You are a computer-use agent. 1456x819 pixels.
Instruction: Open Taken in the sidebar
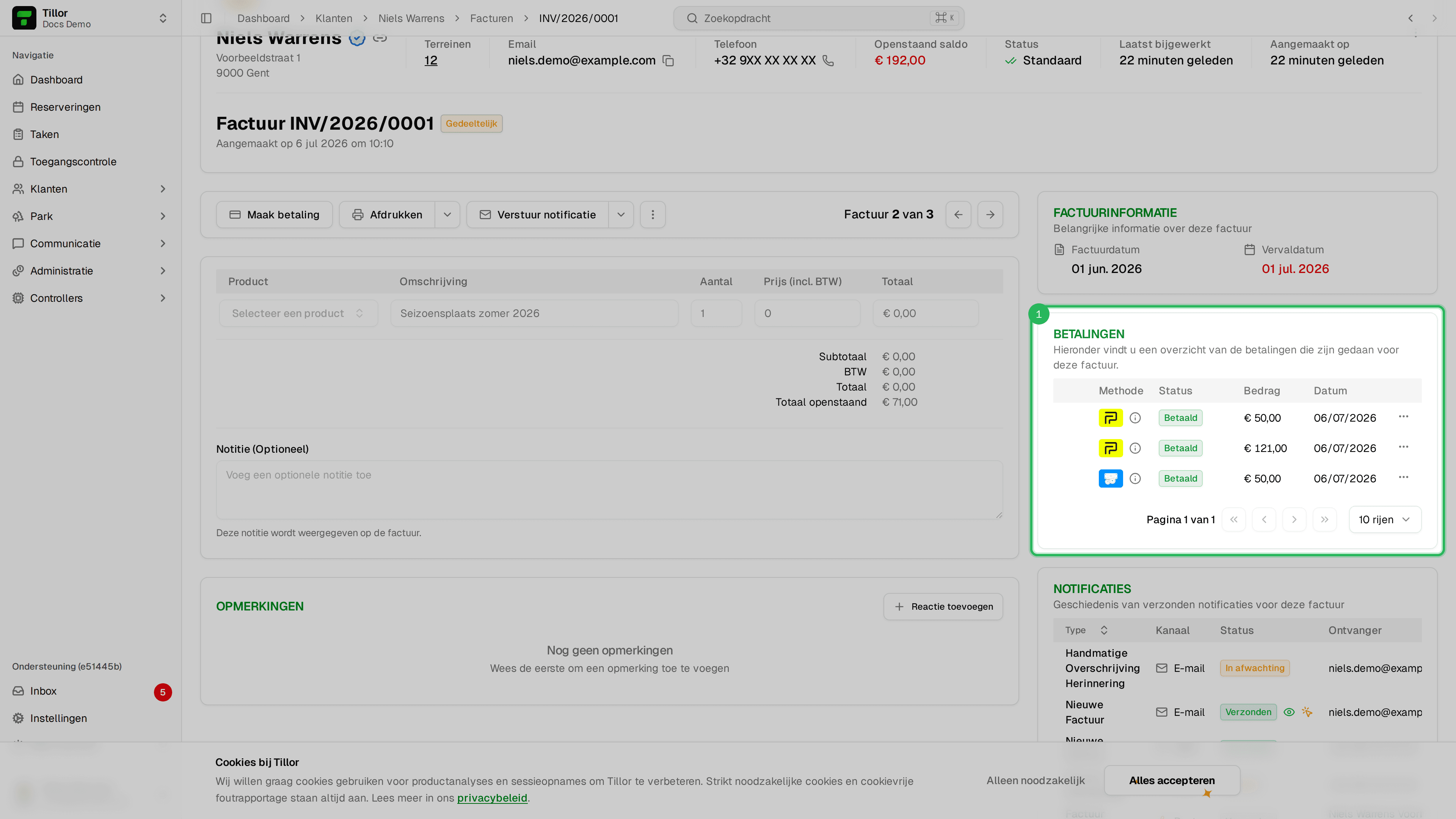point(91,135)
